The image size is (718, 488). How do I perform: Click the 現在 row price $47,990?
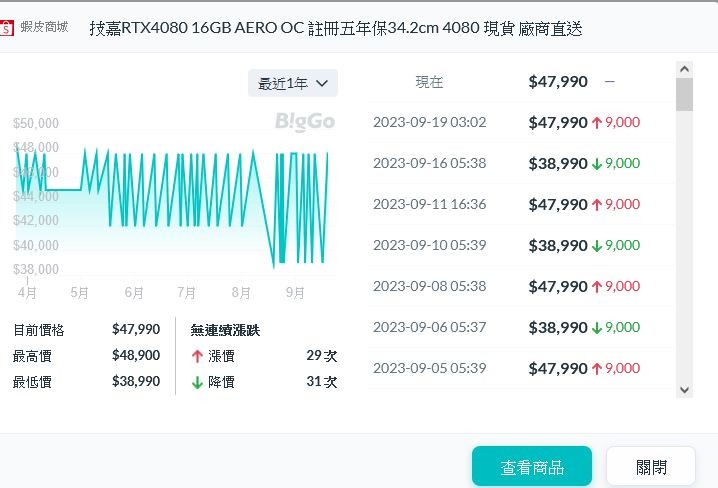pos(558,82)
